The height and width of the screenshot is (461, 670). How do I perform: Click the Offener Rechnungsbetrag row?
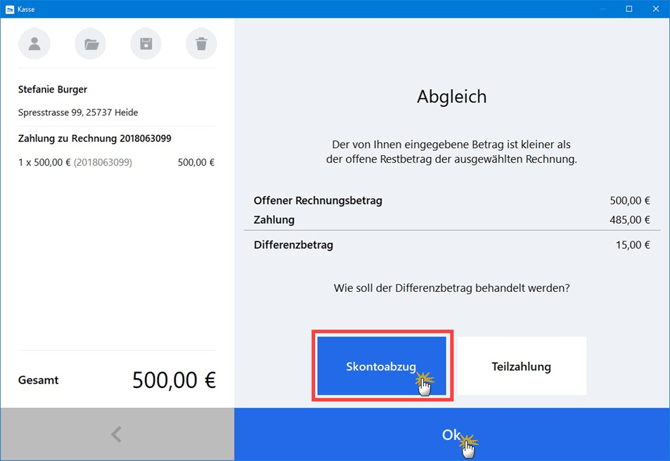pyautogui.click(x=451, y=201)
